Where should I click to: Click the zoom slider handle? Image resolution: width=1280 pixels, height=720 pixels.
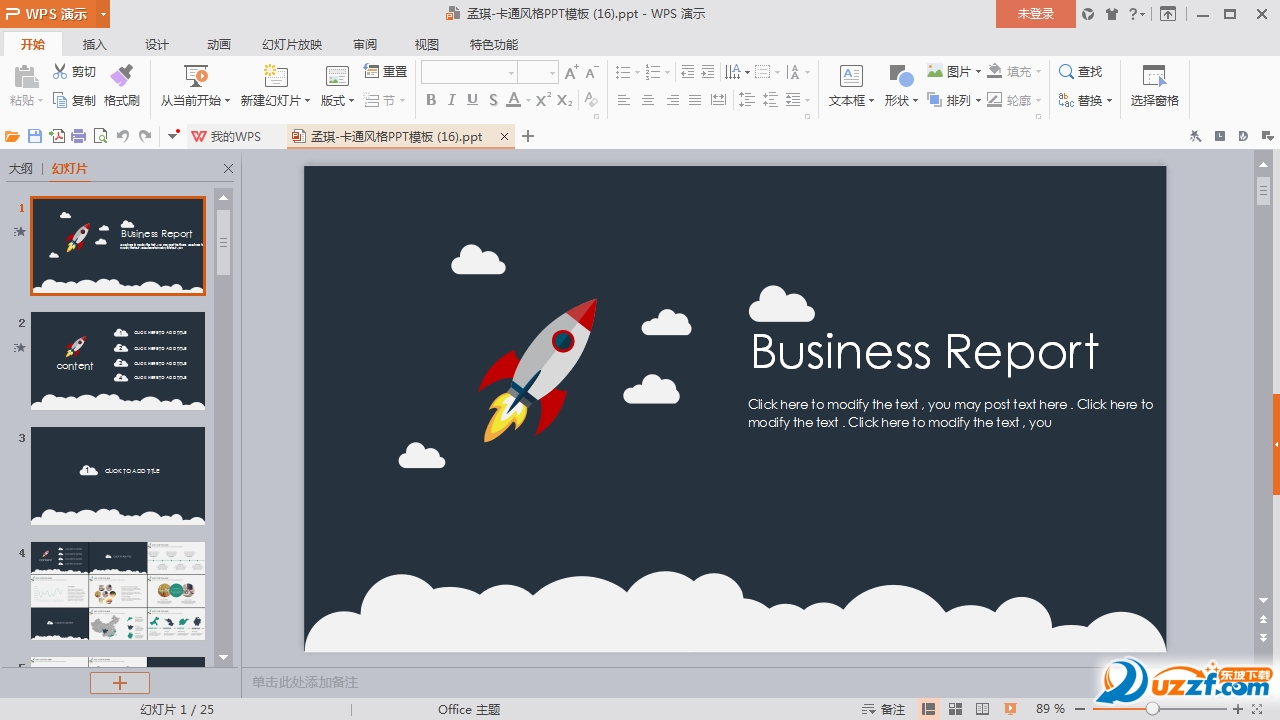pyautogui.click(x=1152, y=709)
